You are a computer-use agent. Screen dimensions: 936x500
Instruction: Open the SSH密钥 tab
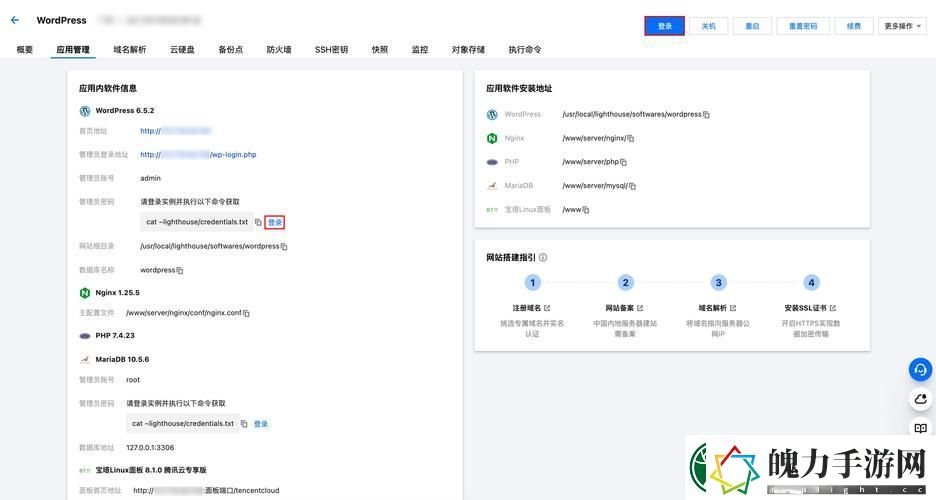[331, 50]
